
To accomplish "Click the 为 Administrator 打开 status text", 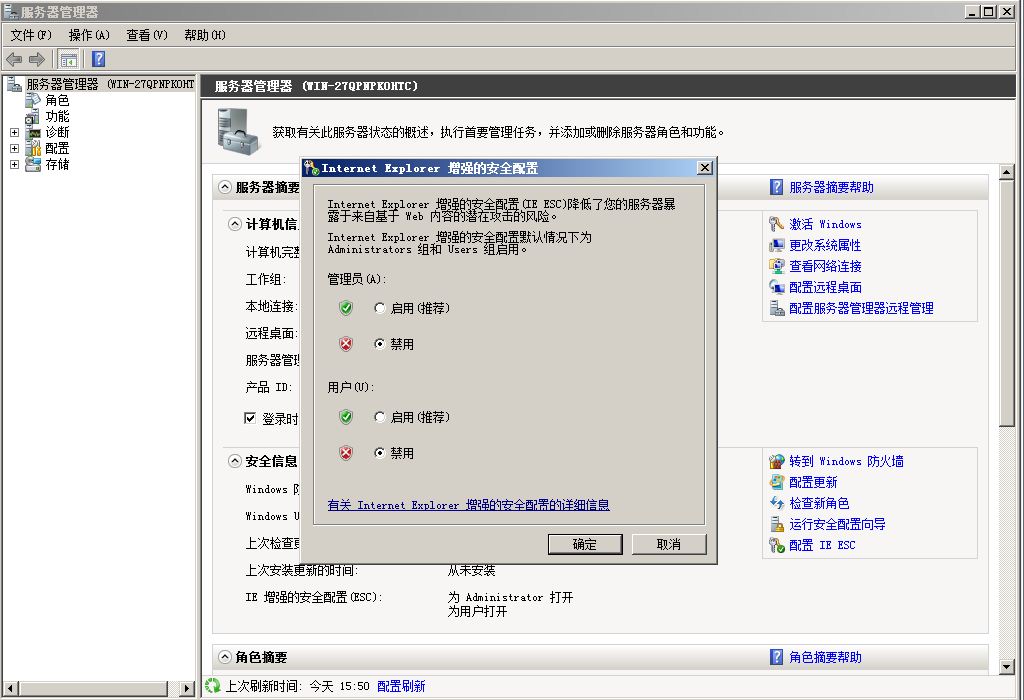I will tap(510, 597).
